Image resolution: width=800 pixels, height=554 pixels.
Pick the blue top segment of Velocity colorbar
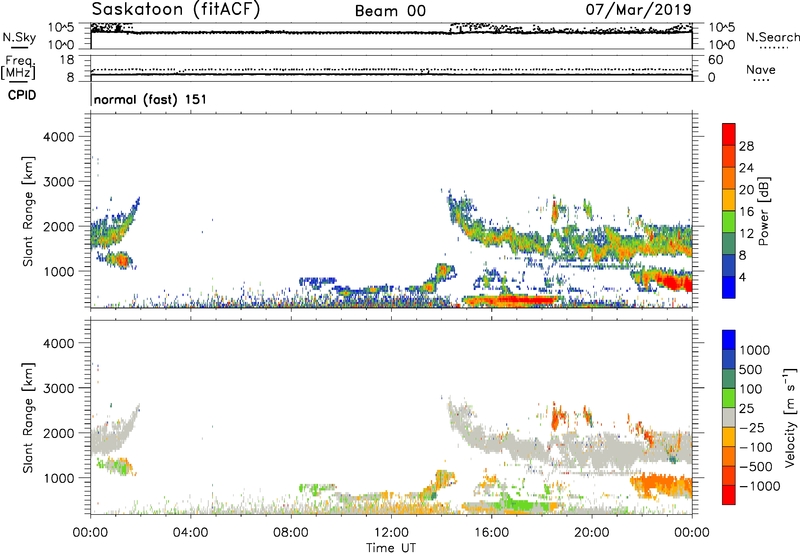729,340
